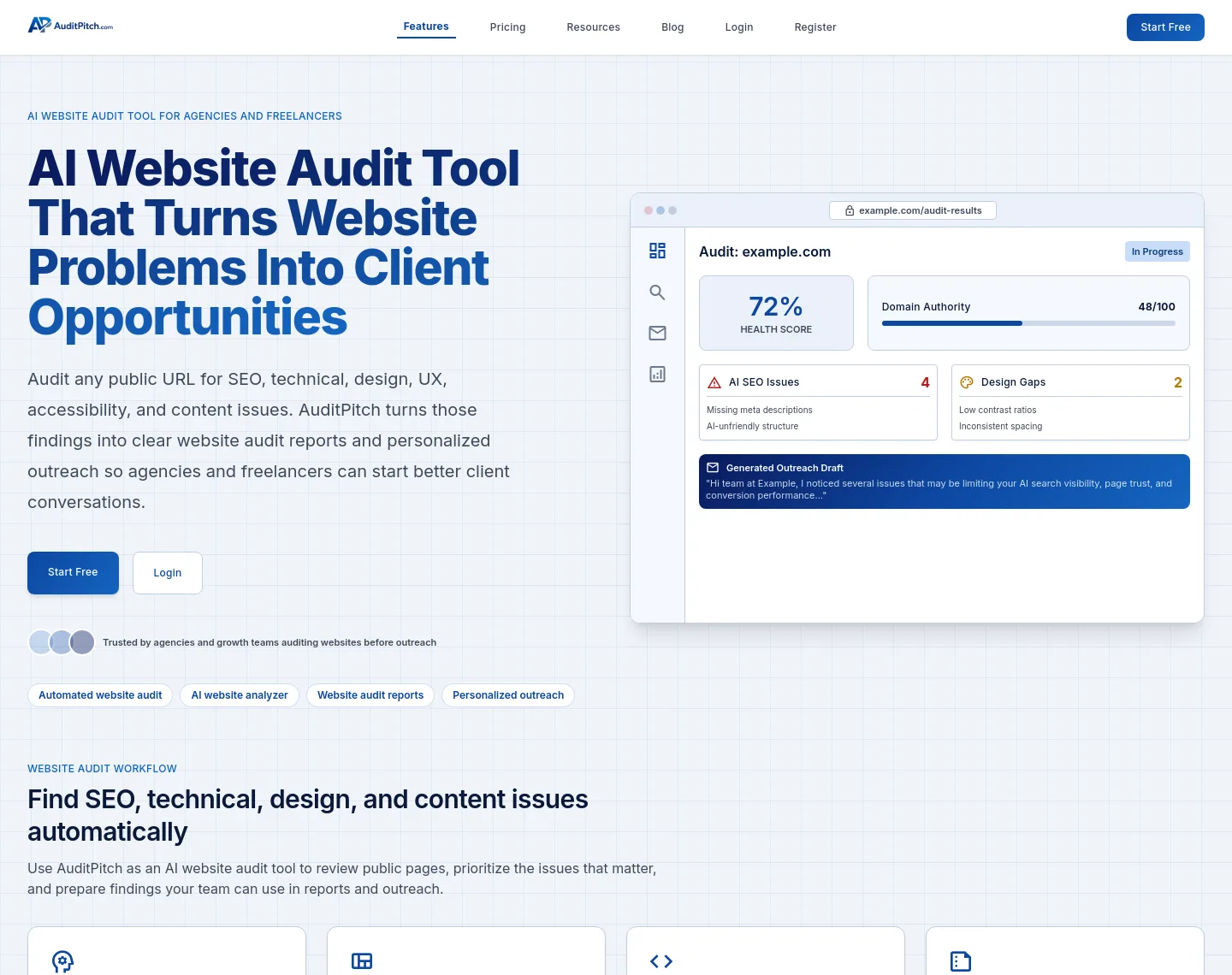This screenshot has width=1232, height=975.
Task: Click the head-with-gear icon on first feature card
Action: click(62, 961)
